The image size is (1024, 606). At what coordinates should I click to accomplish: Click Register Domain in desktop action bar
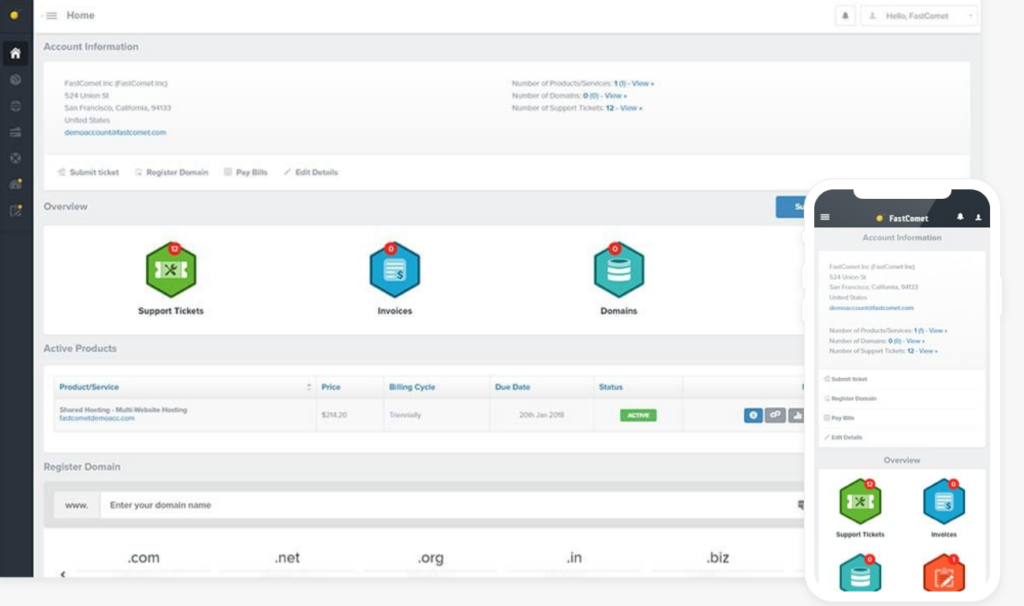pos(171,172)
